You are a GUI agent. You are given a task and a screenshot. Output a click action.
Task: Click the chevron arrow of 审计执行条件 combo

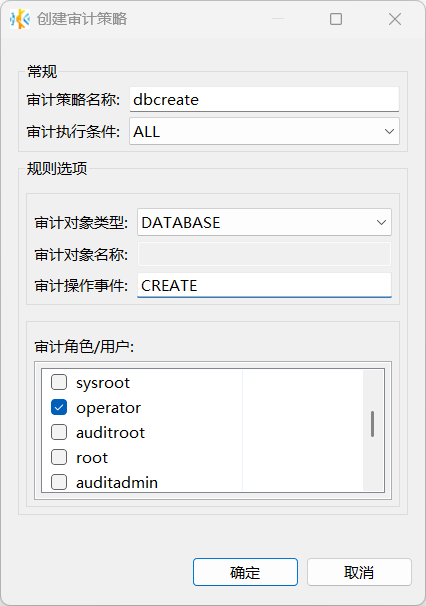[x=389, y=131]
